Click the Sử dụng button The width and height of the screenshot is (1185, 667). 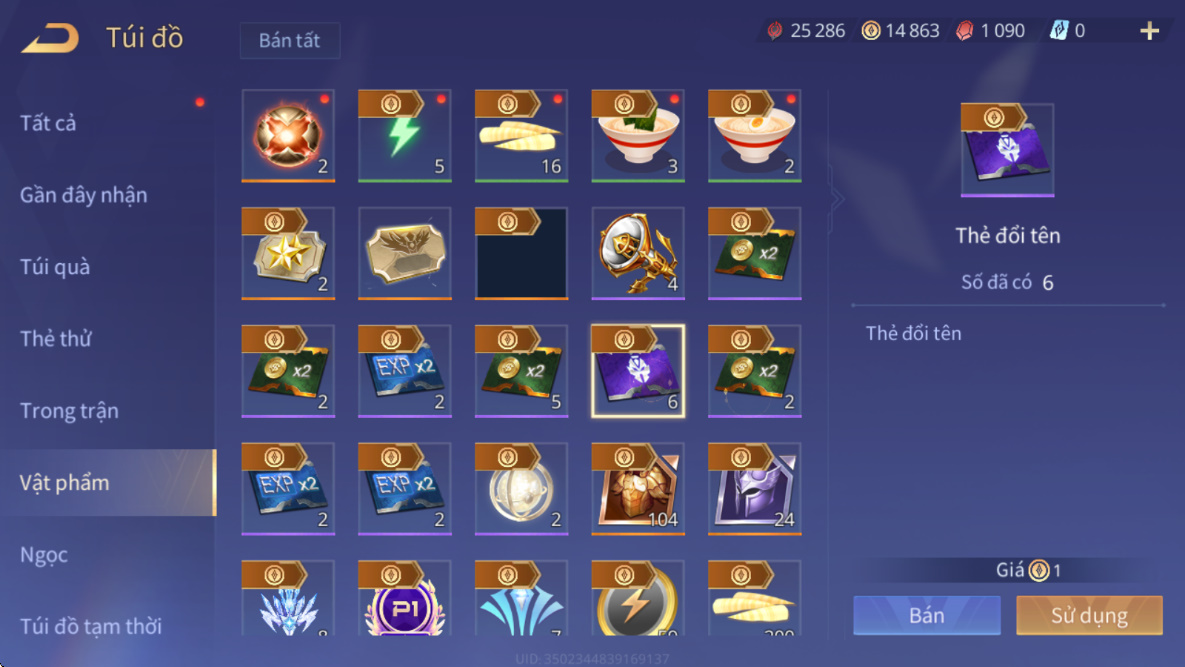tap(1089, 615)
